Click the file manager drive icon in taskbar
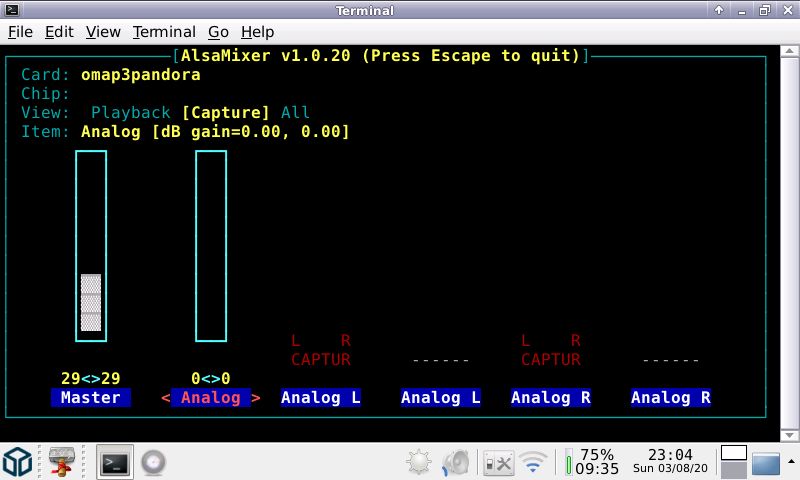 pos(65,462)
